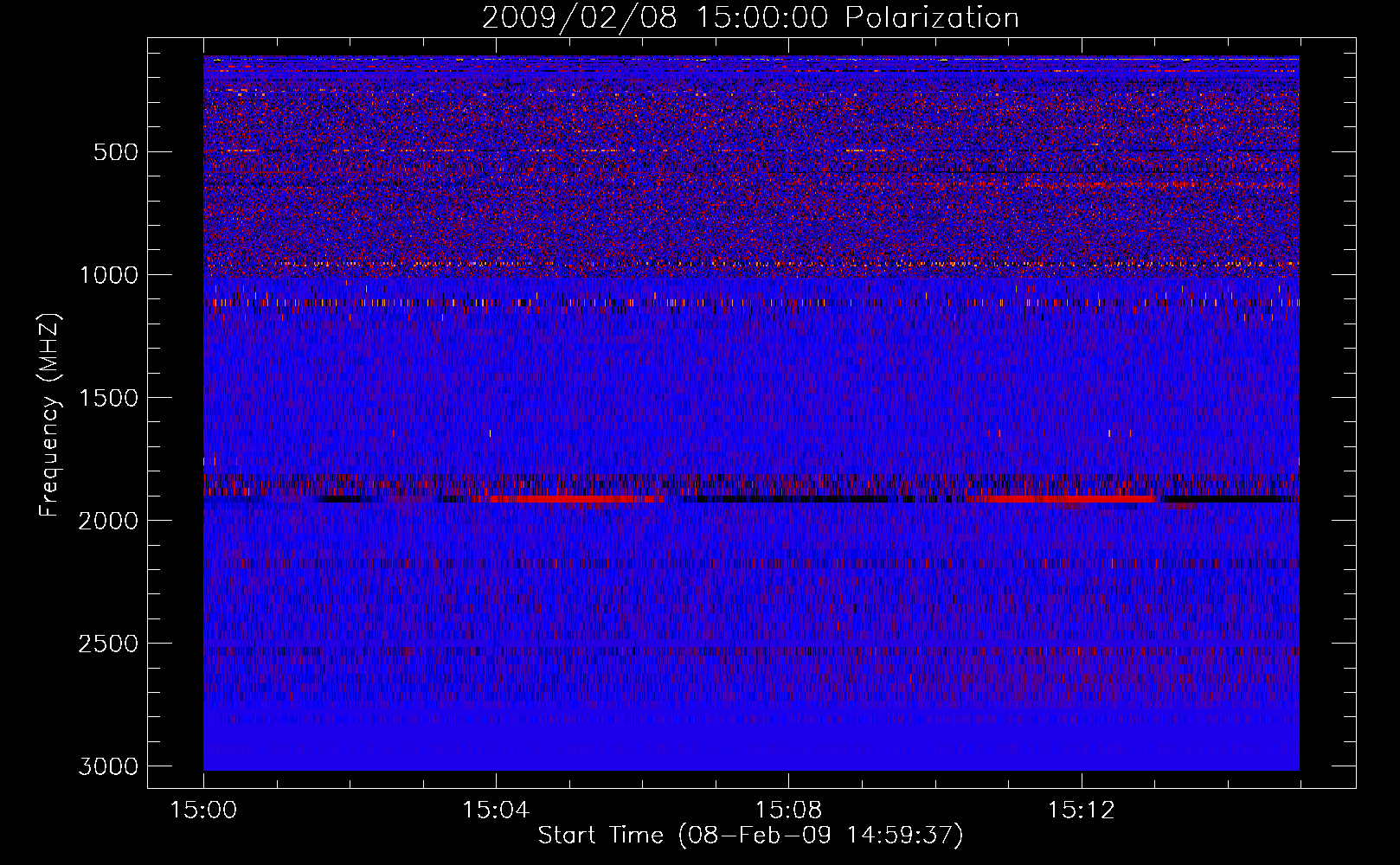Click the 15:12 time tick label
This screenshot has height=865, width=1400.
coord(1081,811)
